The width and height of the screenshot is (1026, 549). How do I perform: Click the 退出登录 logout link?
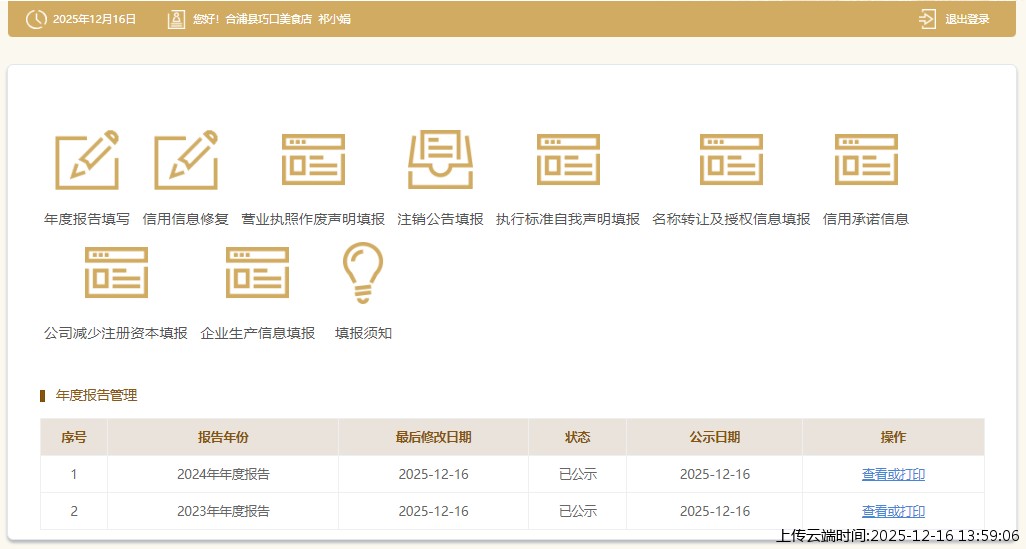955,19
